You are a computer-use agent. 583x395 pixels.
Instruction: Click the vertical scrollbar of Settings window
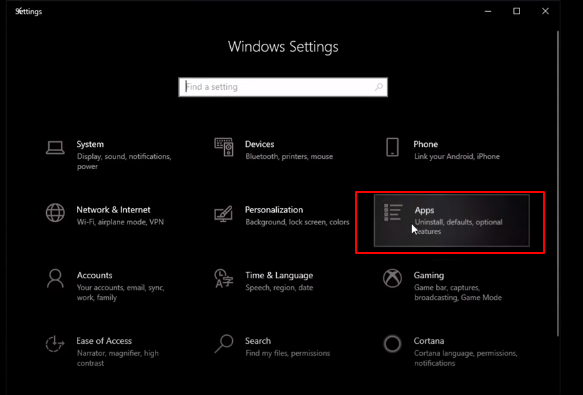point(558,184)
